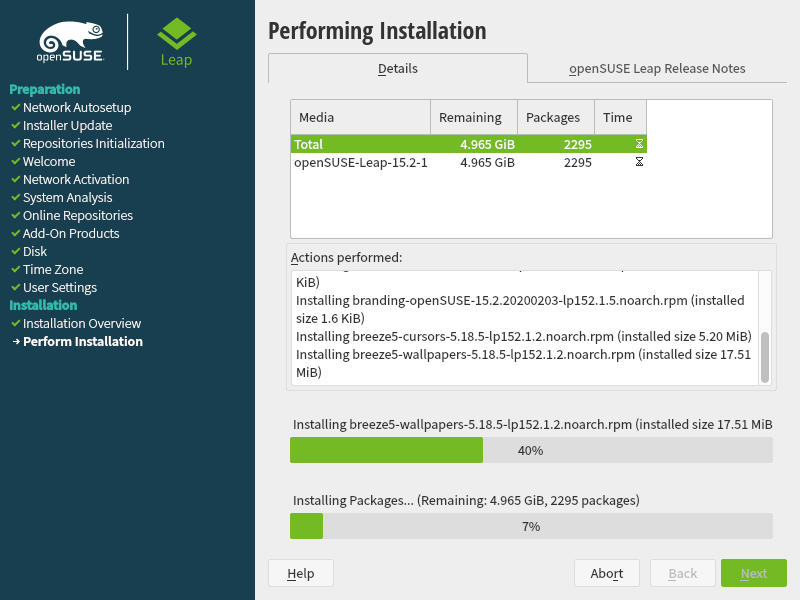The image size is (800, 600).
Task: Click the Installation Overview step
Action: (82, 323)
